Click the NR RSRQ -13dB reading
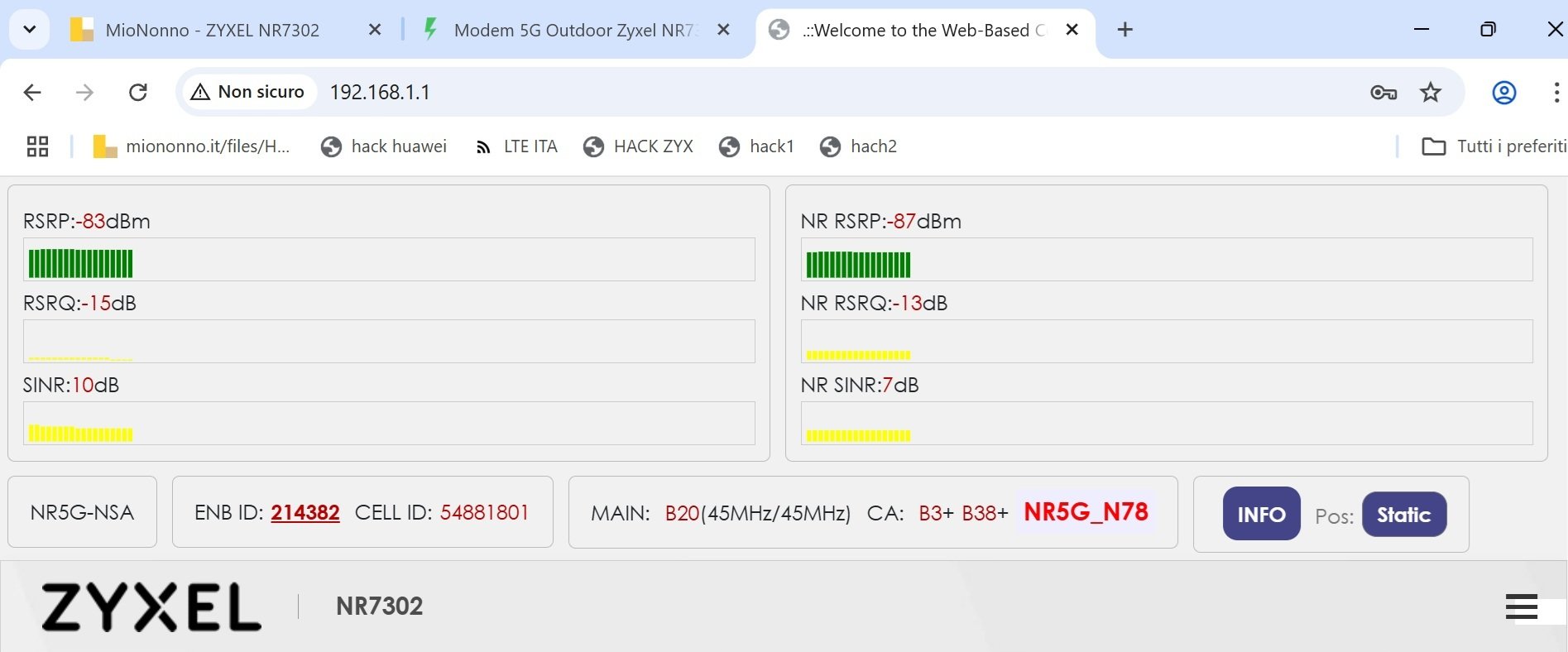 [x=875, y=304]
